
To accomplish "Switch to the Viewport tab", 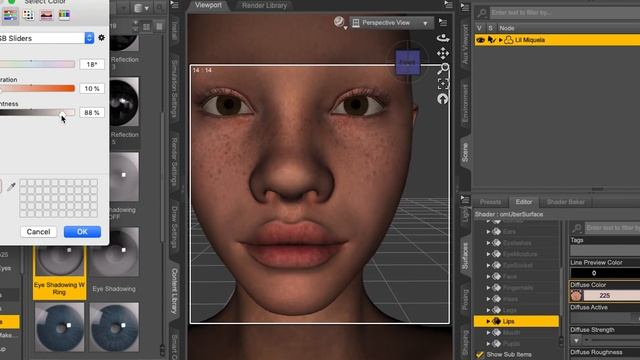I will (x=208, y=5).
